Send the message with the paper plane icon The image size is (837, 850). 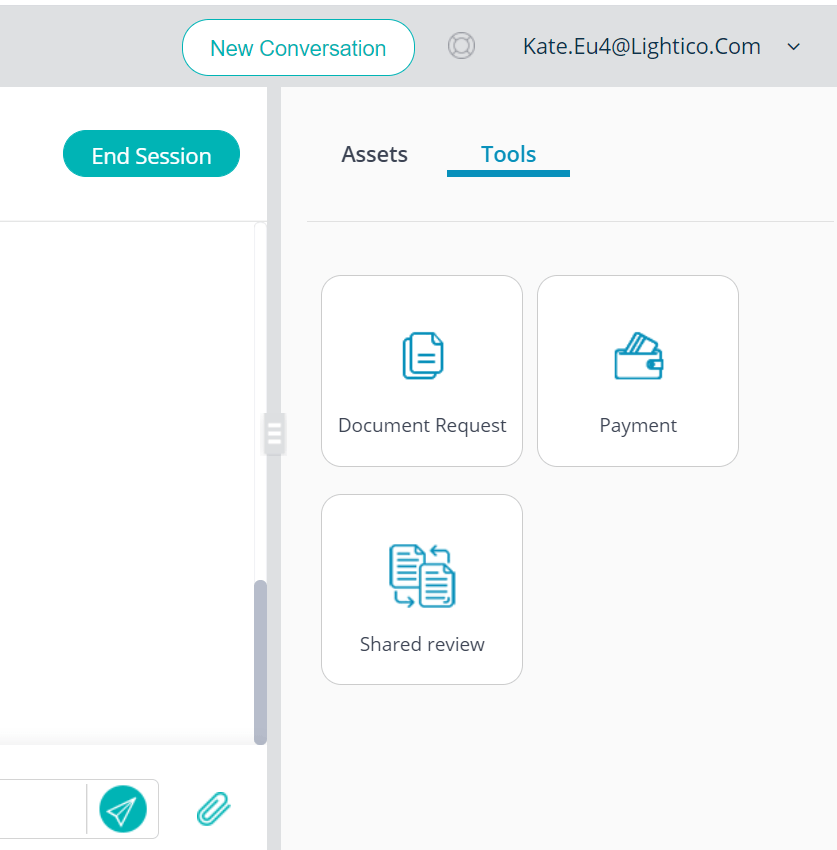click(x=123, y=809)
